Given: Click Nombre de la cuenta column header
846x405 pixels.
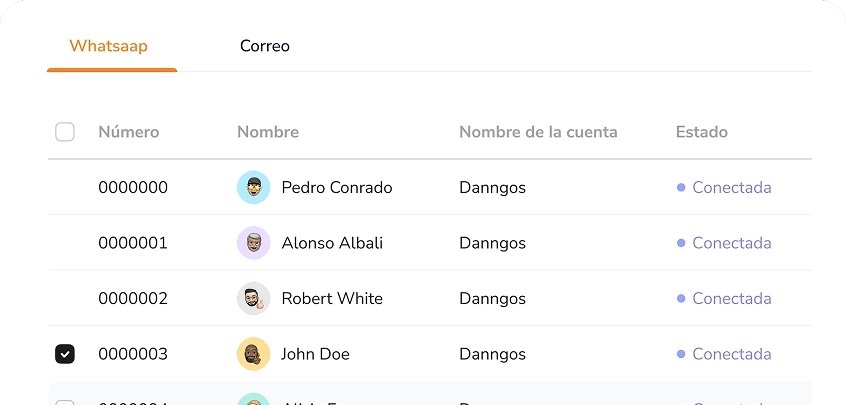Looking at the screenshot, I should tap(538, 132).
